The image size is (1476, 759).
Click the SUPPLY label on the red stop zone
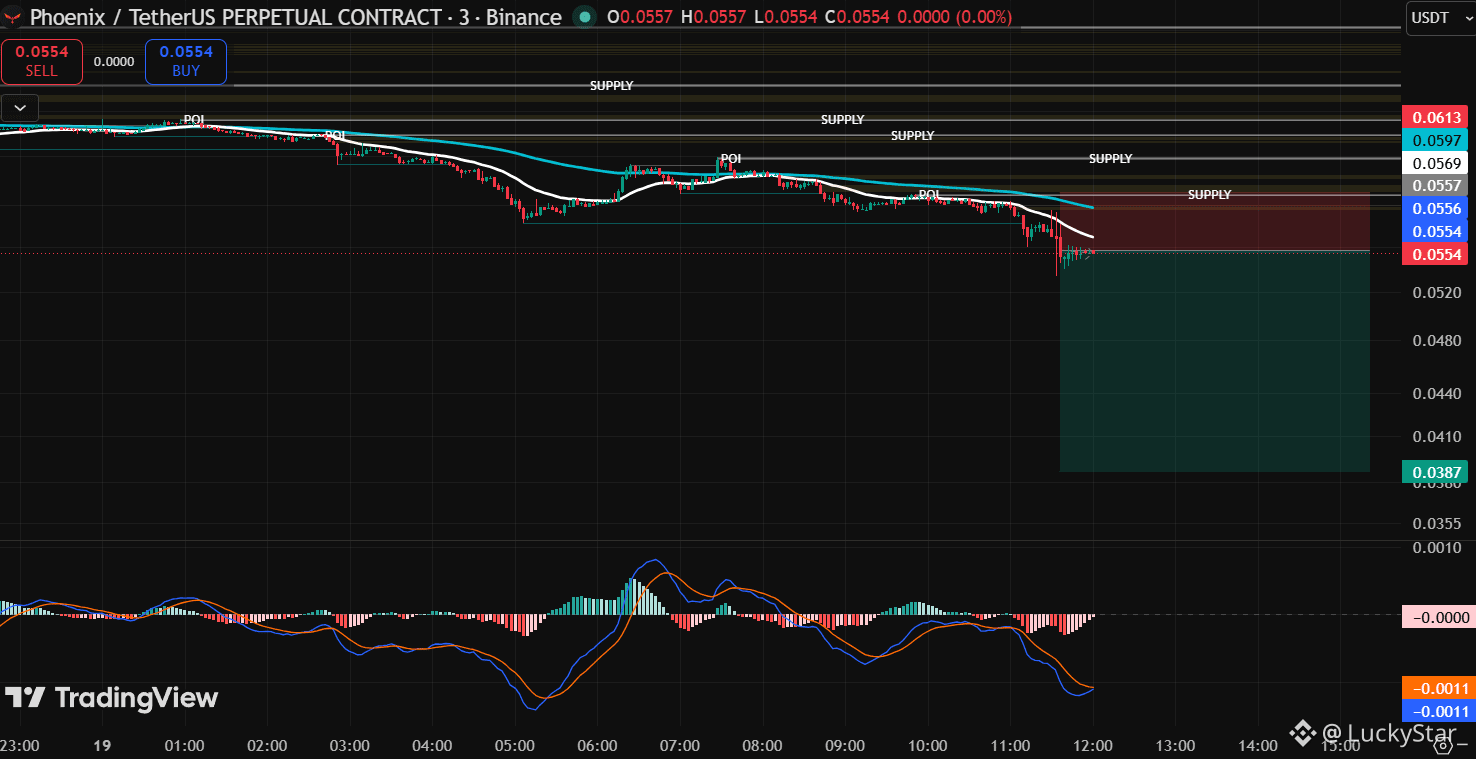(x=1209, y=195)
